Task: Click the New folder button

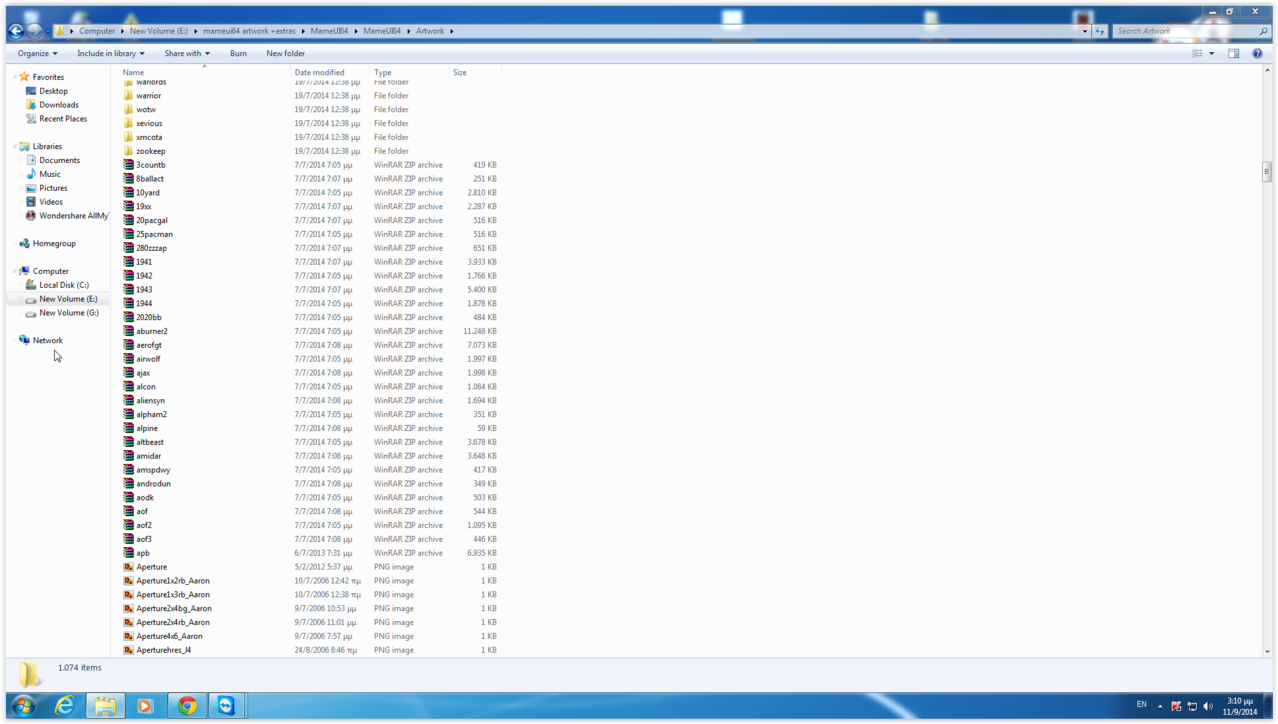Action: (x=285, y=54)
